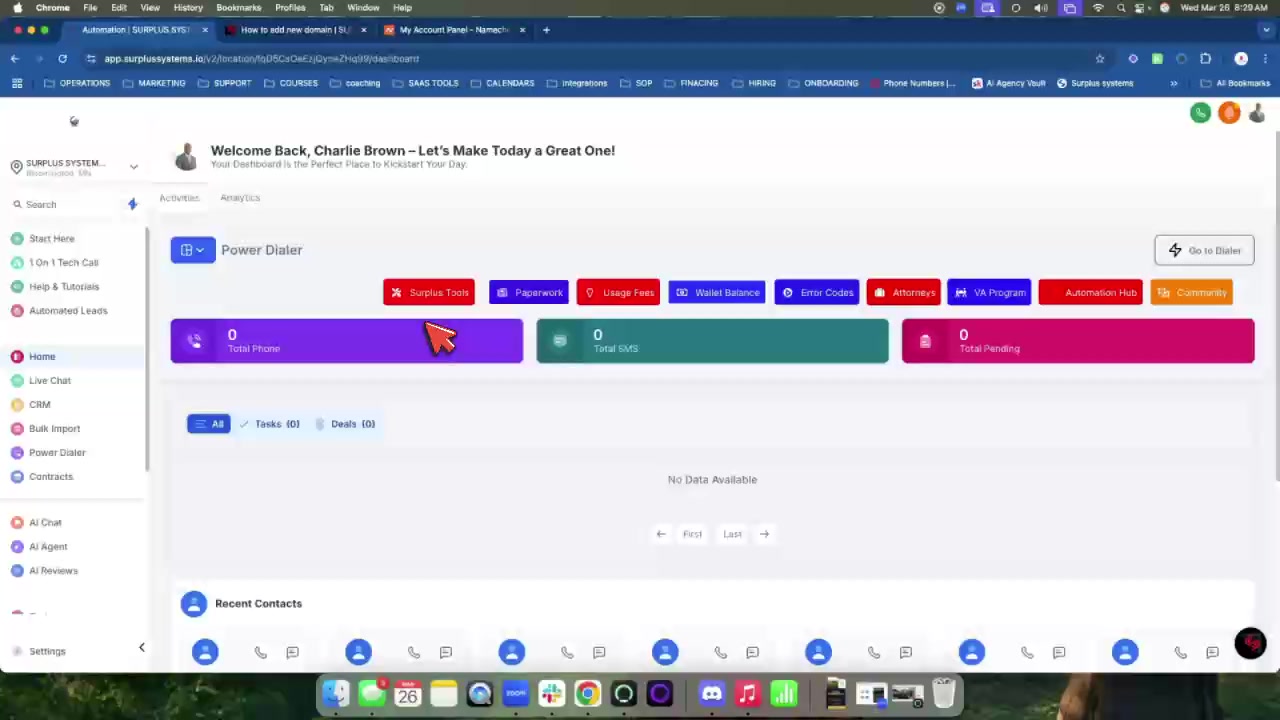Viewport: 1280px width, 720px height.
Task: Switch to the Analytics tab
Action: pyautogui.click(x=240, y=198)
